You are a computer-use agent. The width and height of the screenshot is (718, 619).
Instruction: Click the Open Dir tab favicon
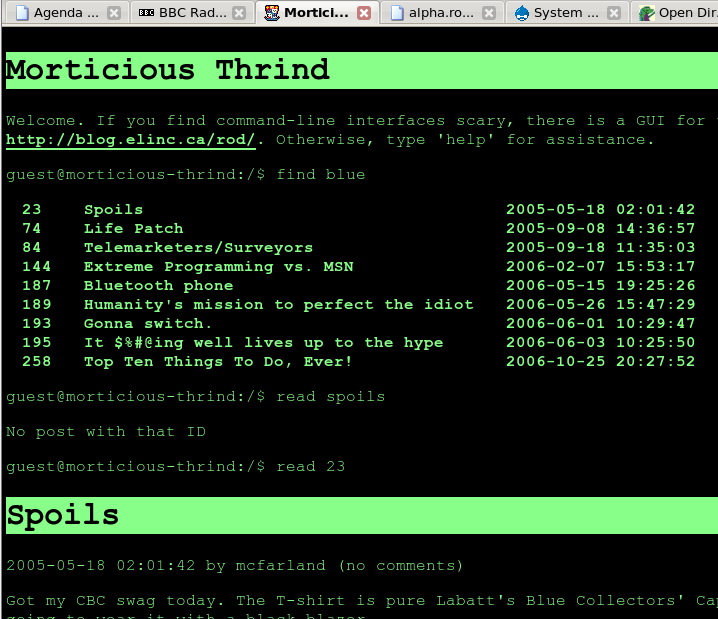click(x=646, y=13)
